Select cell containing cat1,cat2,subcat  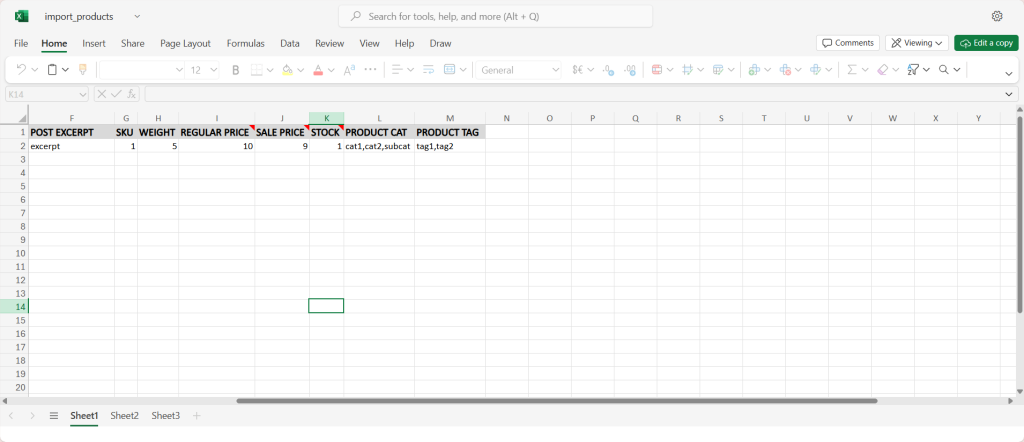(x=379, y=146)
